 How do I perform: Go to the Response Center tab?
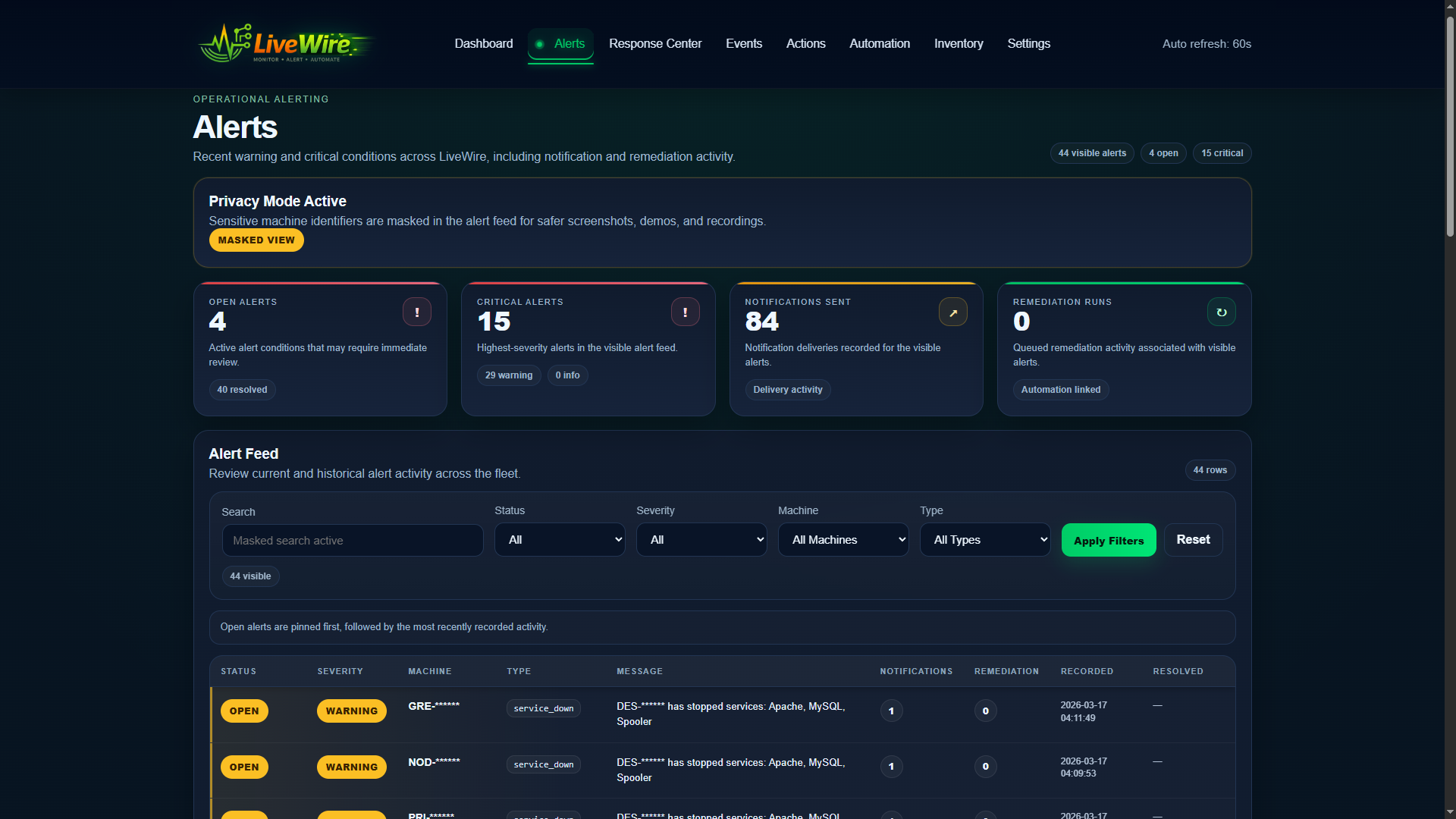pos(655,44)
